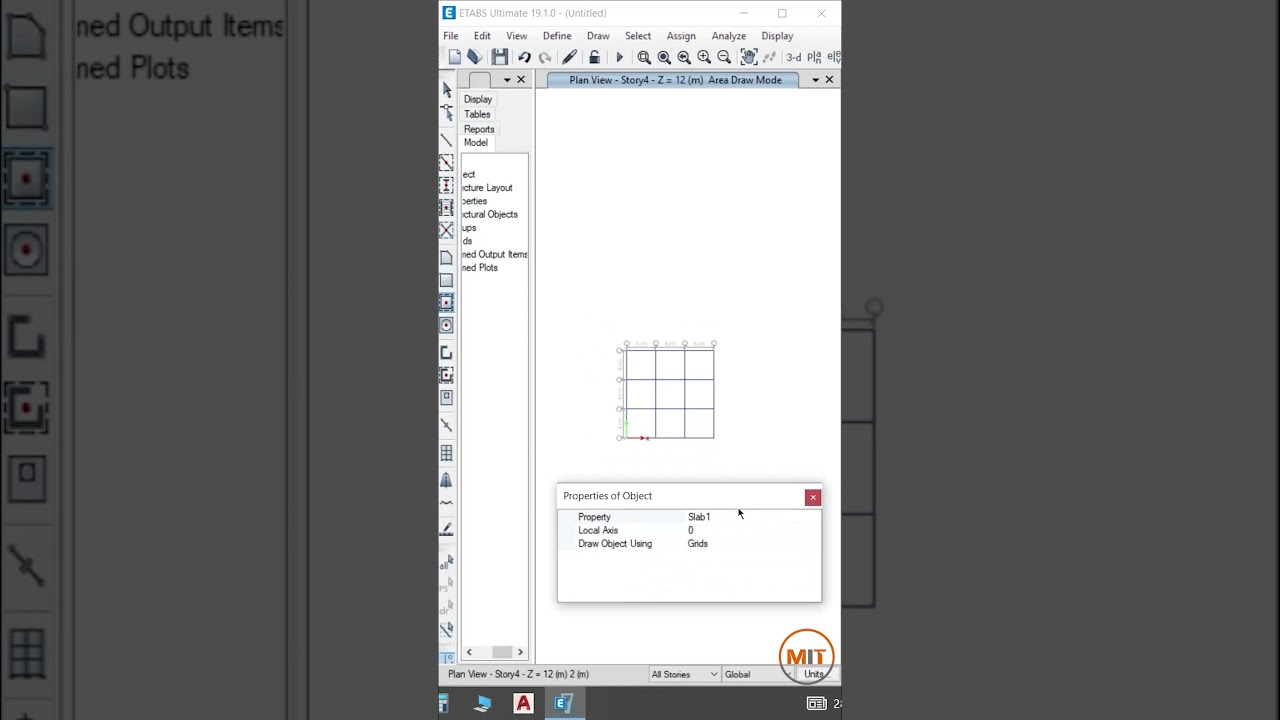Open the Display tab in explorer panel
This screenshot has height=720, width=1280.
(477, 100)
